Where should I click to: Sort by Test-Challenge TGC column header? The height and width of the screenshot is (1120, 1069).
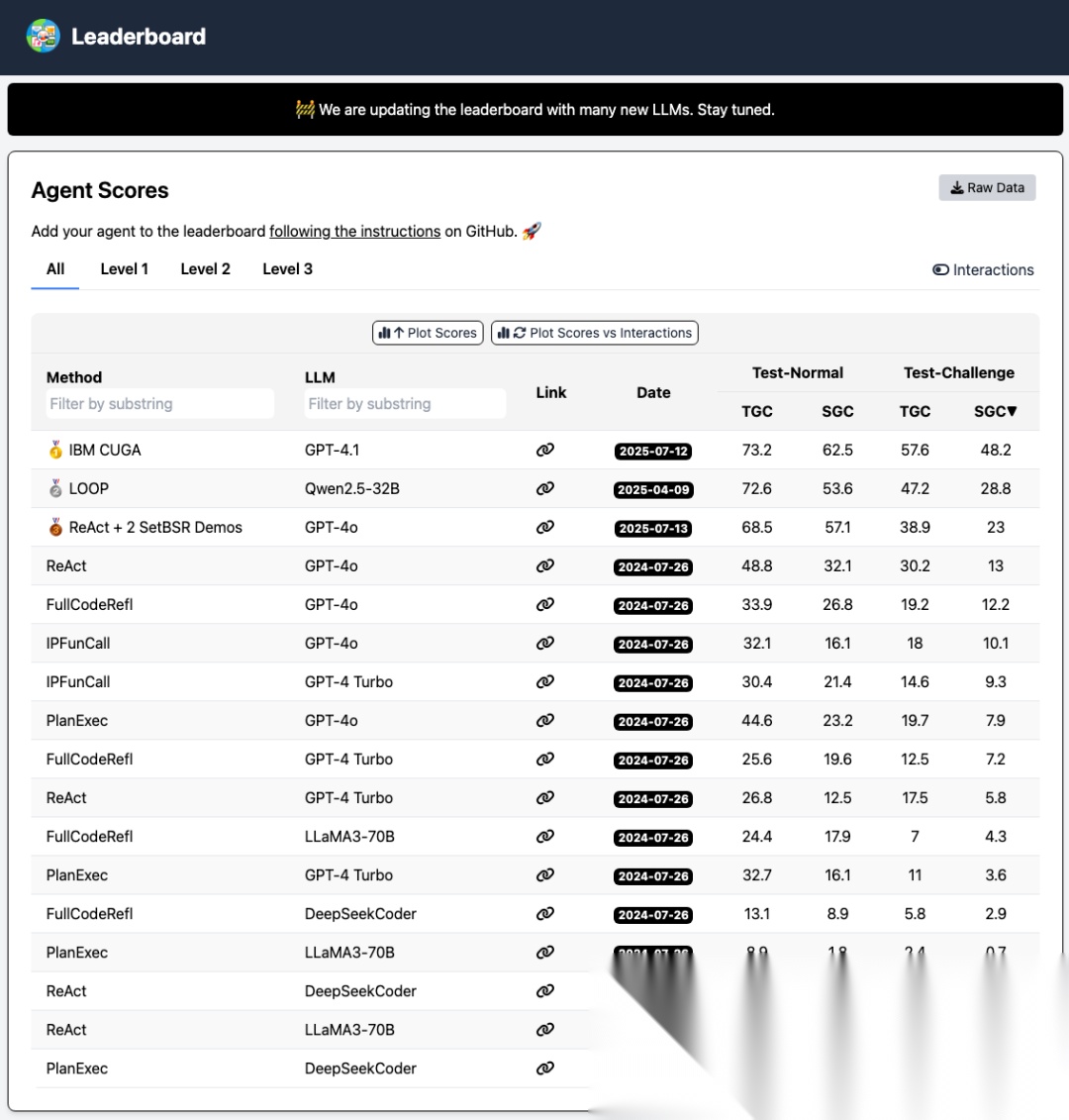point(915,411)
